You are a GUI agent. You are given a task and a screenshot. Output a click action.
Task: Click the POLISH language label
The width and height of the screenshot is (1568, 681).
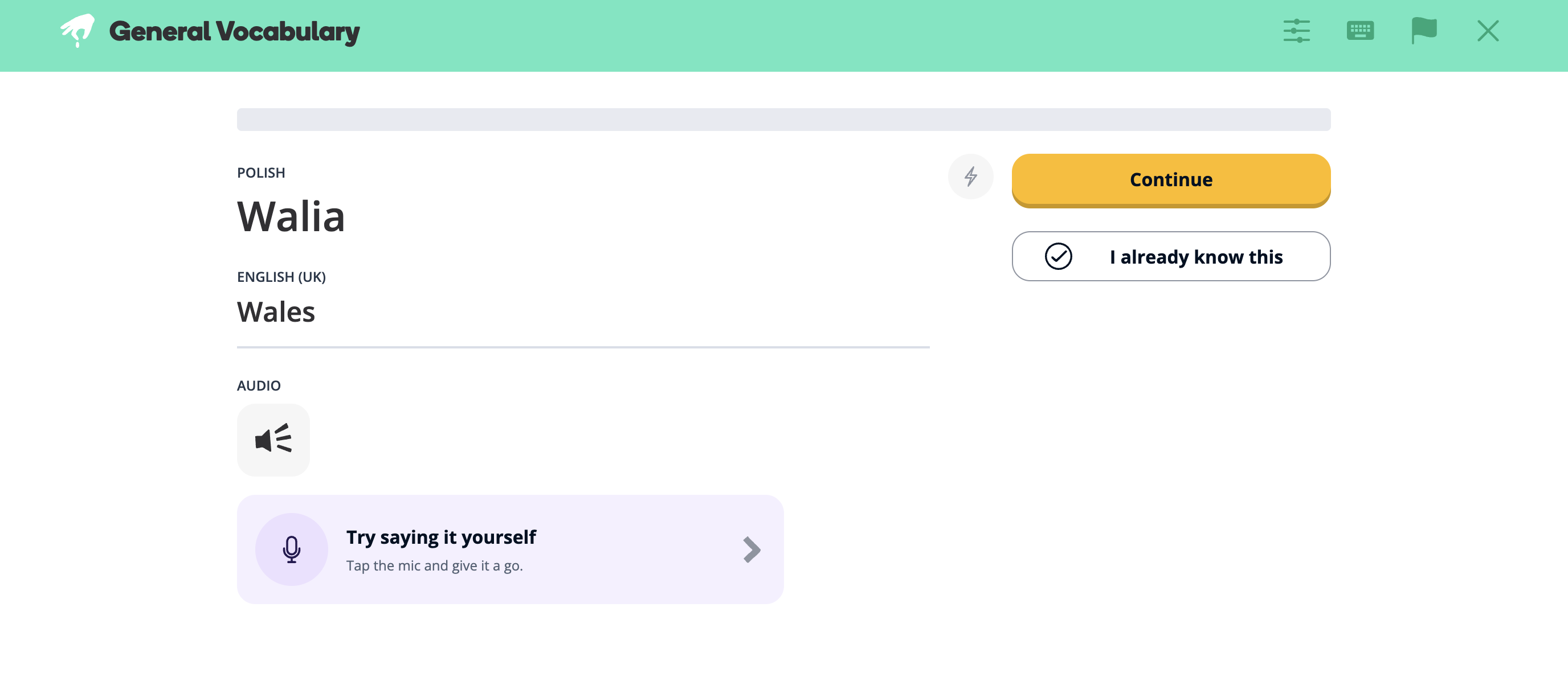coord(261,173)
